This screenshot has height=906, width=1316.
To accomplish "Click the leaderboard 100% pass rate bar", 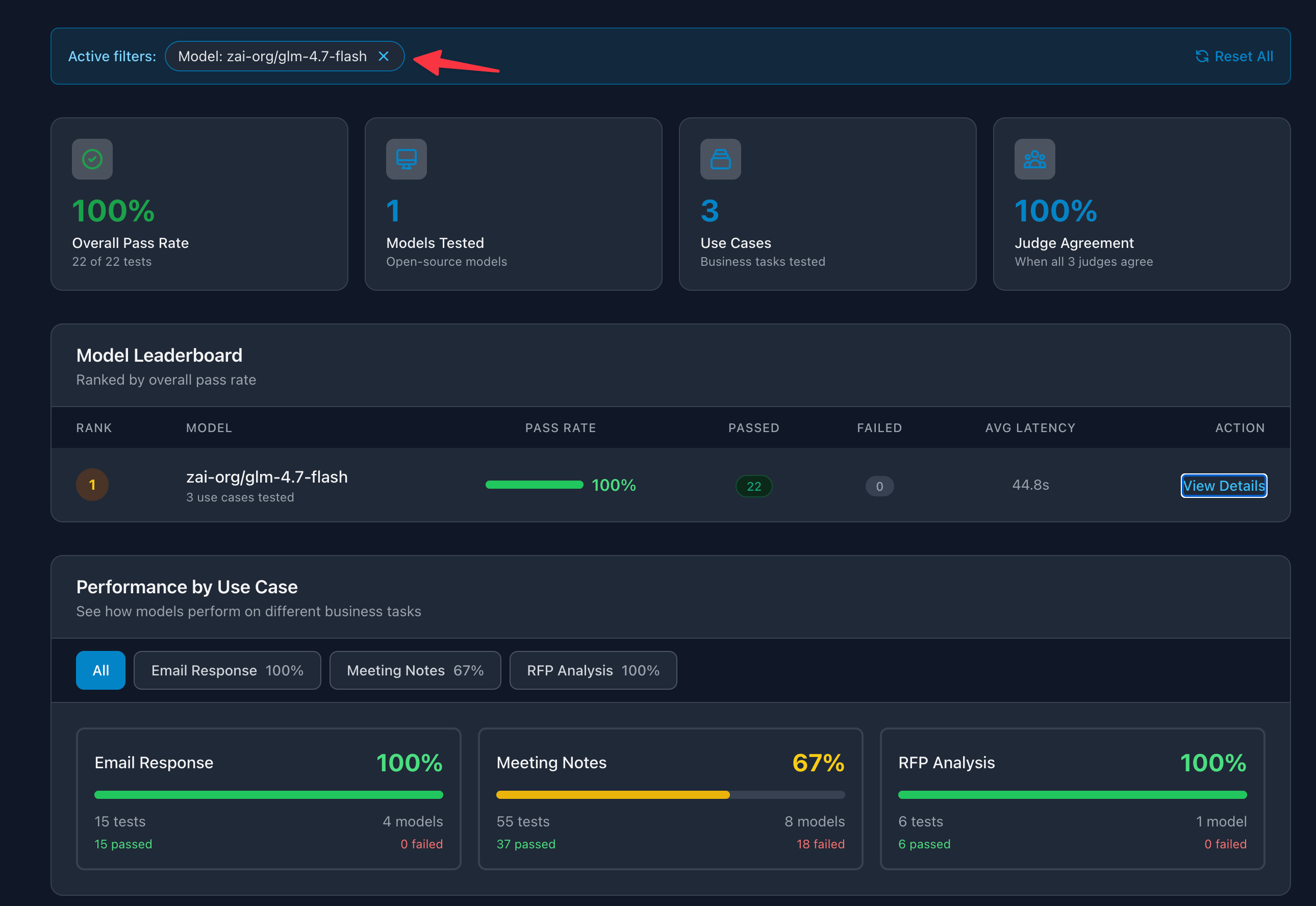I will (535, 485).
